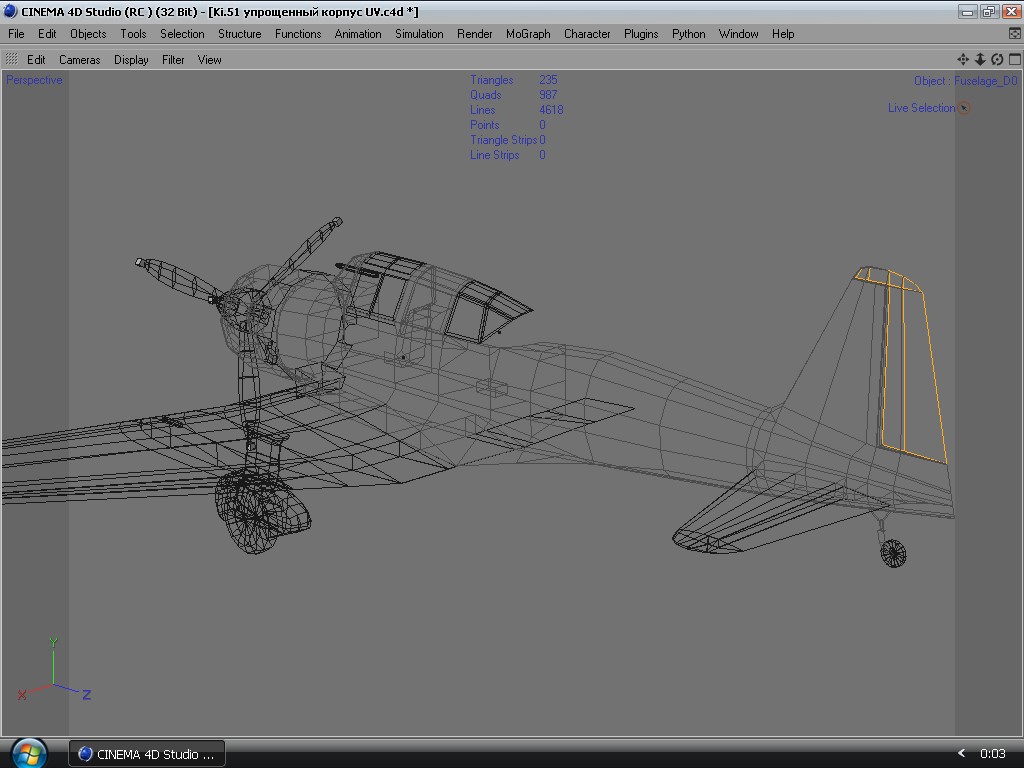The height and width of the screenshot is (768, 1024).
Task: Click the viewport move camera icon
Action: point(963,60)
